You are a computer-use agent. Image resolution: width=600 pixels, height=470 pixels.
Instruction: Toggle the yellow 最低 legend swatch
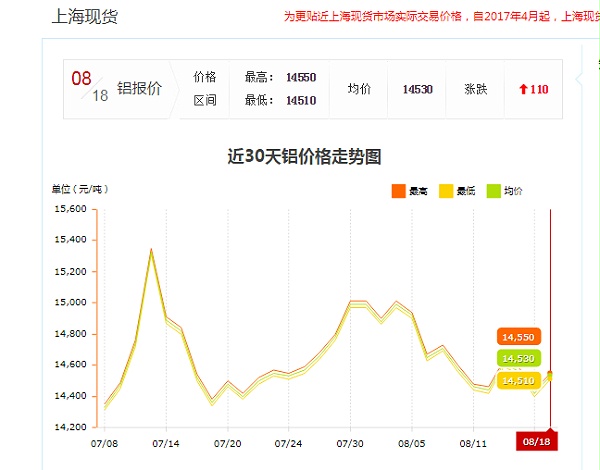pyautogui.click(x=446, y=191)
